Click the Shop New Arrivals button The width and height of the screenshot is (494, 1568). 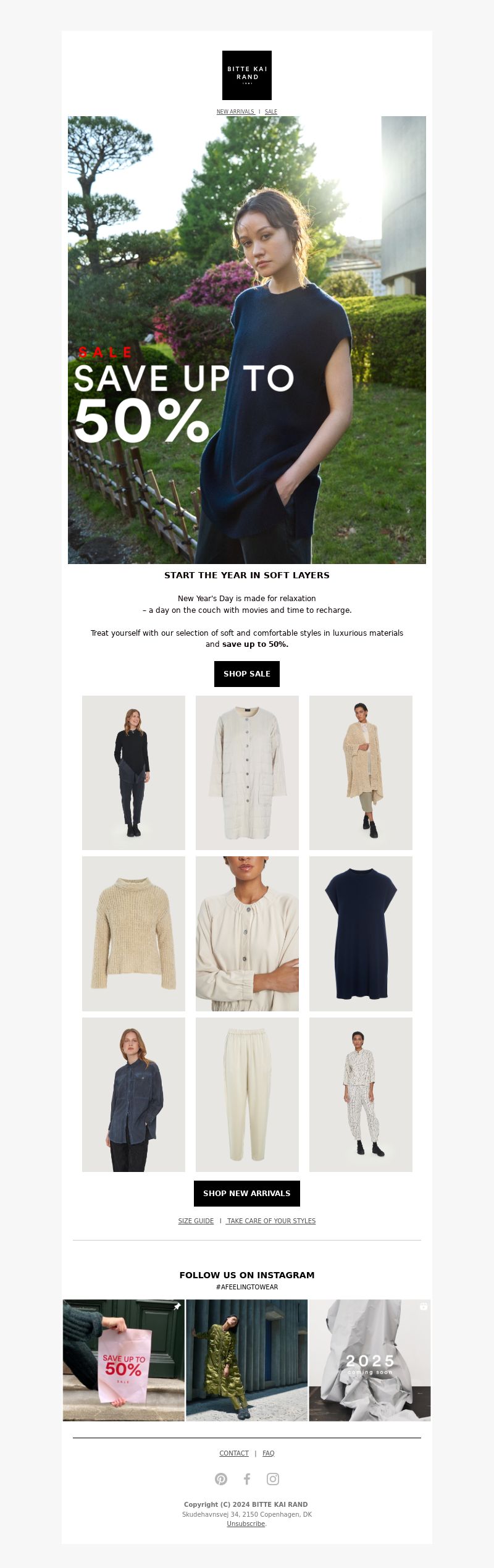pyautogui.click(x=247, y=1193)
